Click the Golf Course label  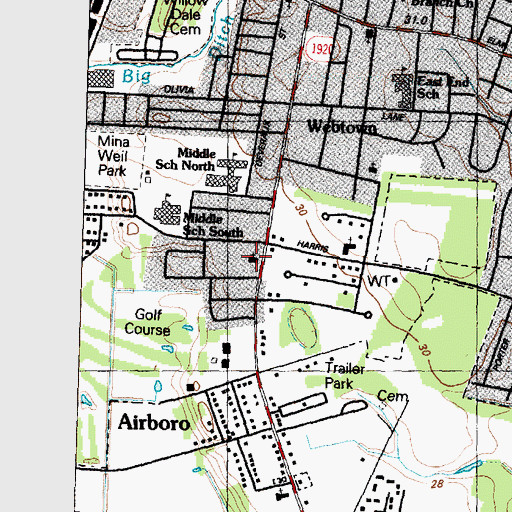click(x=147, y=322)
